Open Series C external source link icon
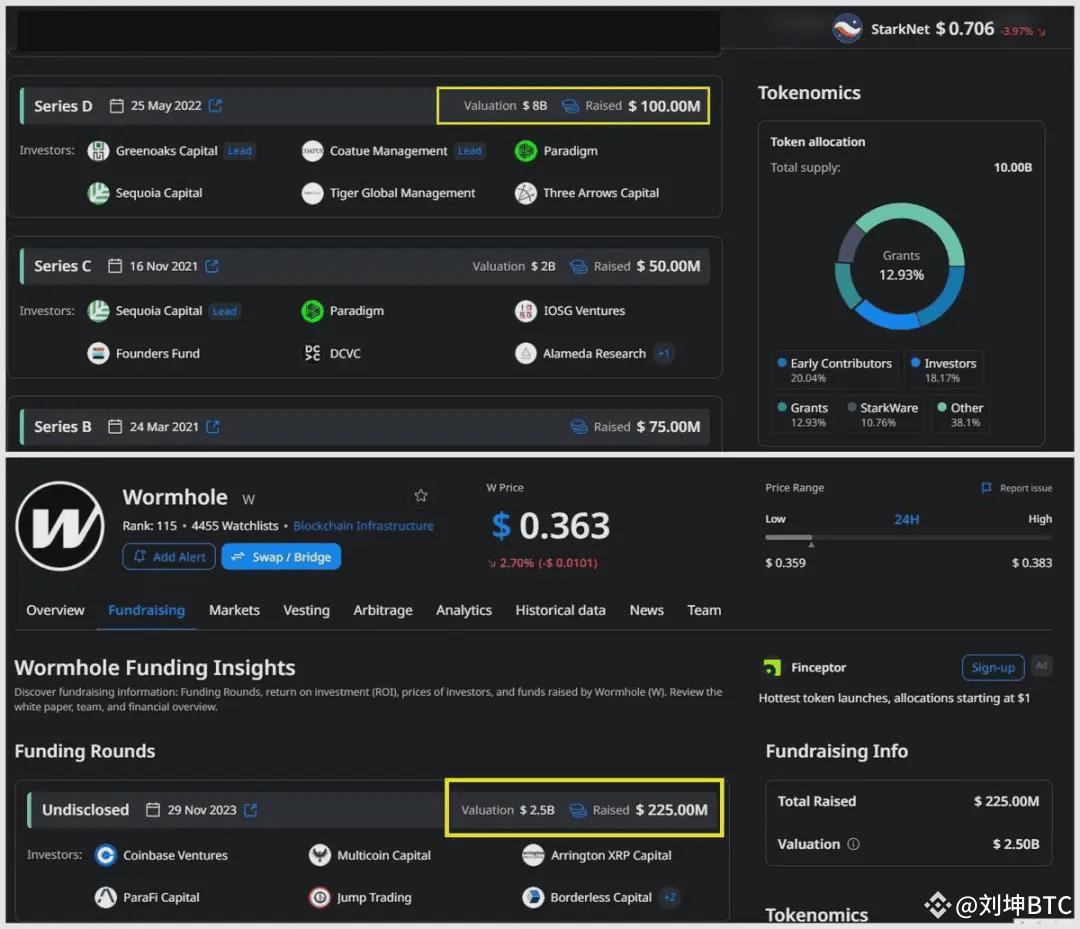 [212, 266]
